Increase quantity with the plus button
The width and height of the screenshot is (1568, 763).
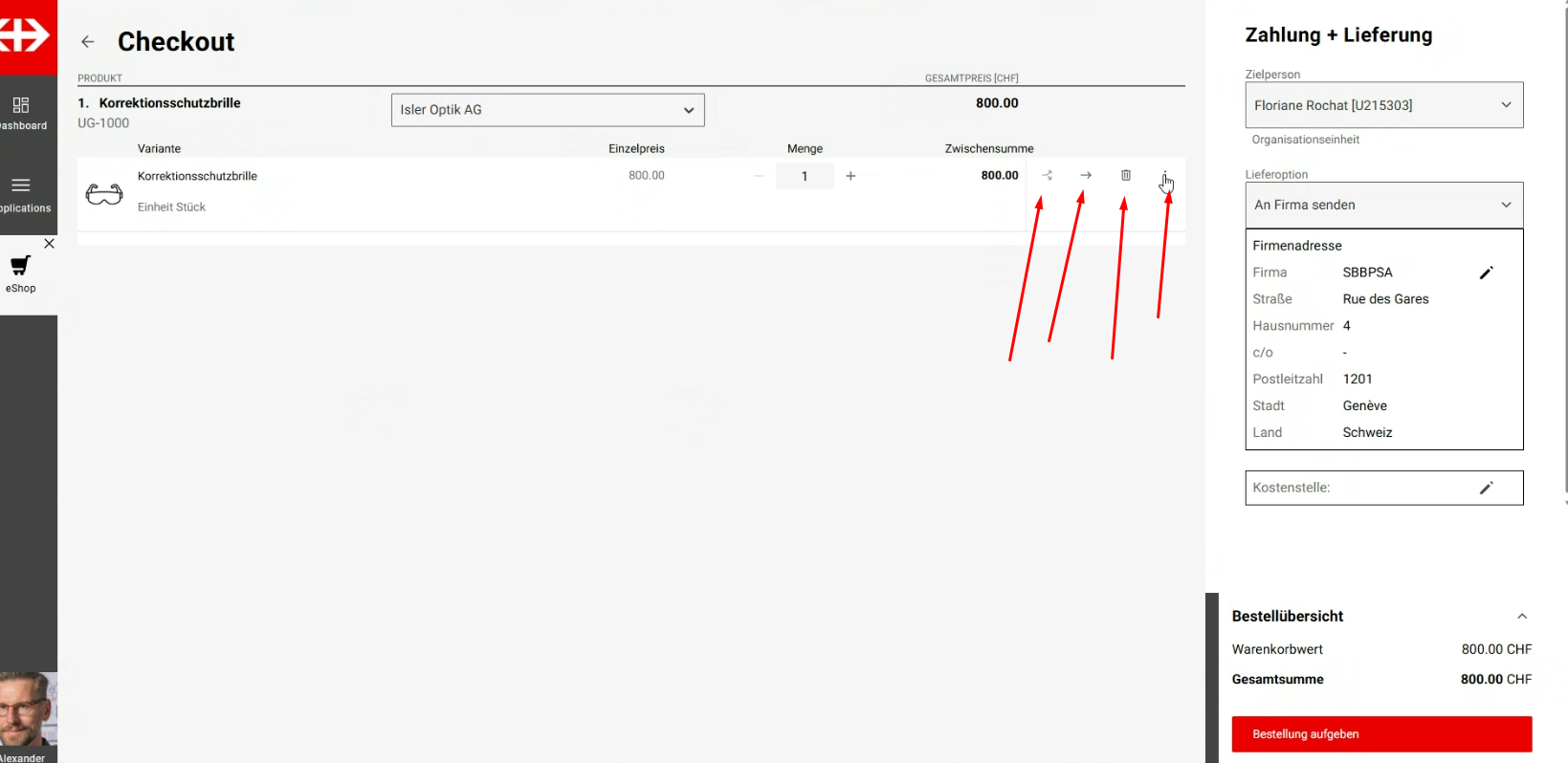pyautogui.click(x=850, y=176)
